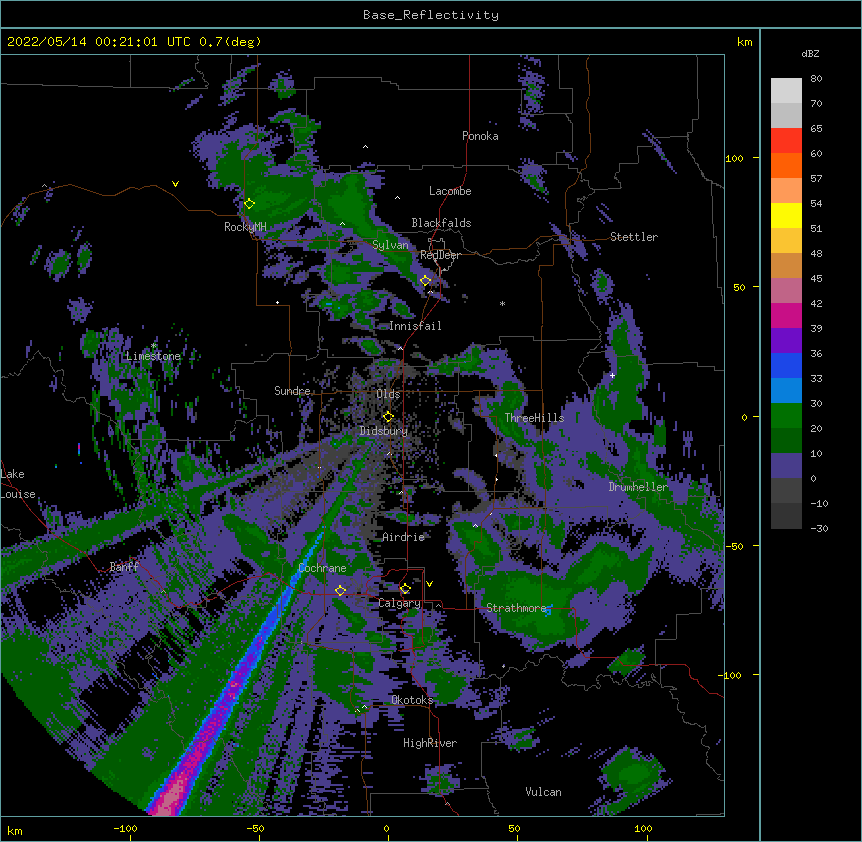Click the yellow V marker east of Calgary

[429, 584]
